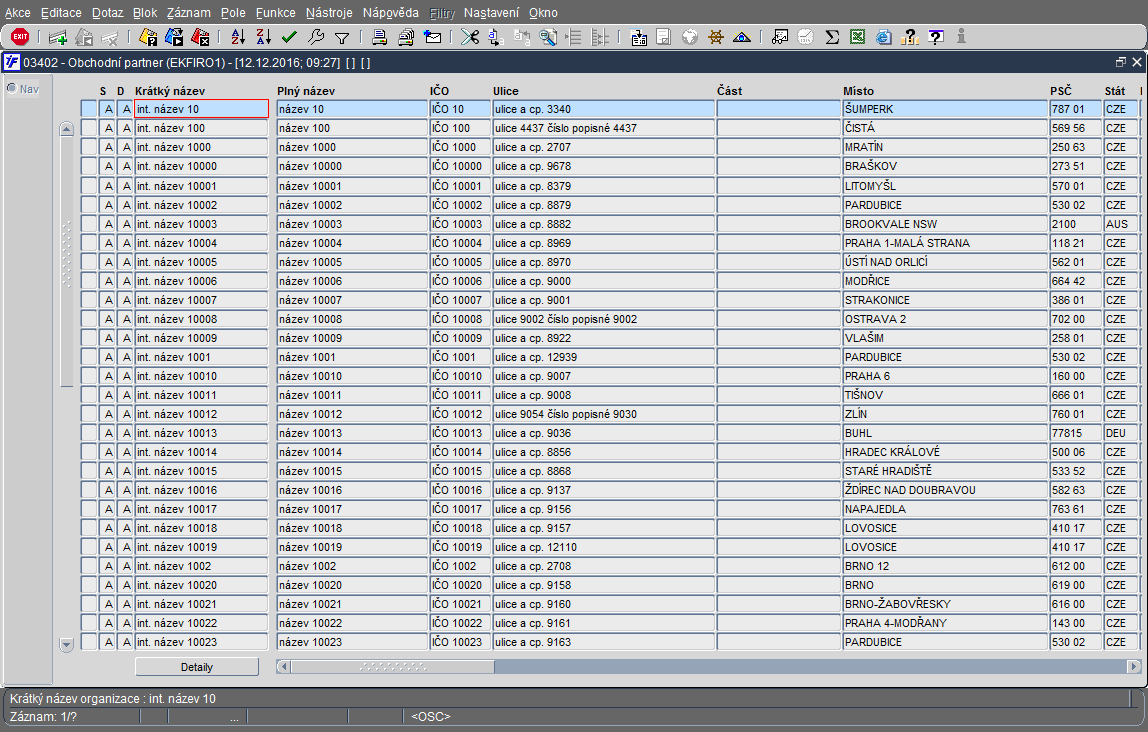Click the PSČ cell '787 01'
This screenshot has height=732, width=1148.
[x=1076, y=109]
